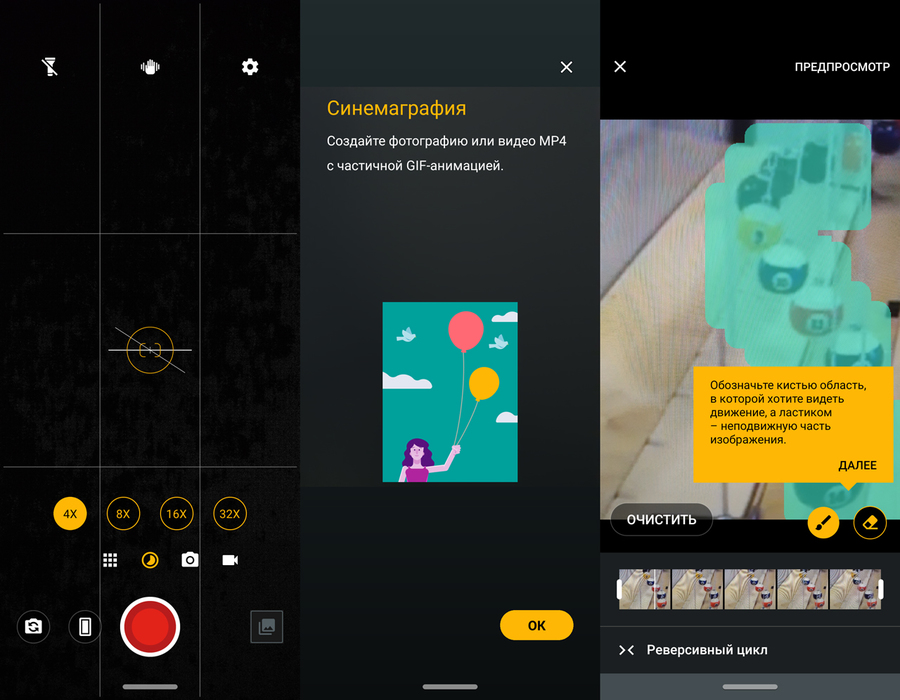Select the third frame in filmstrip

(750, 589)
